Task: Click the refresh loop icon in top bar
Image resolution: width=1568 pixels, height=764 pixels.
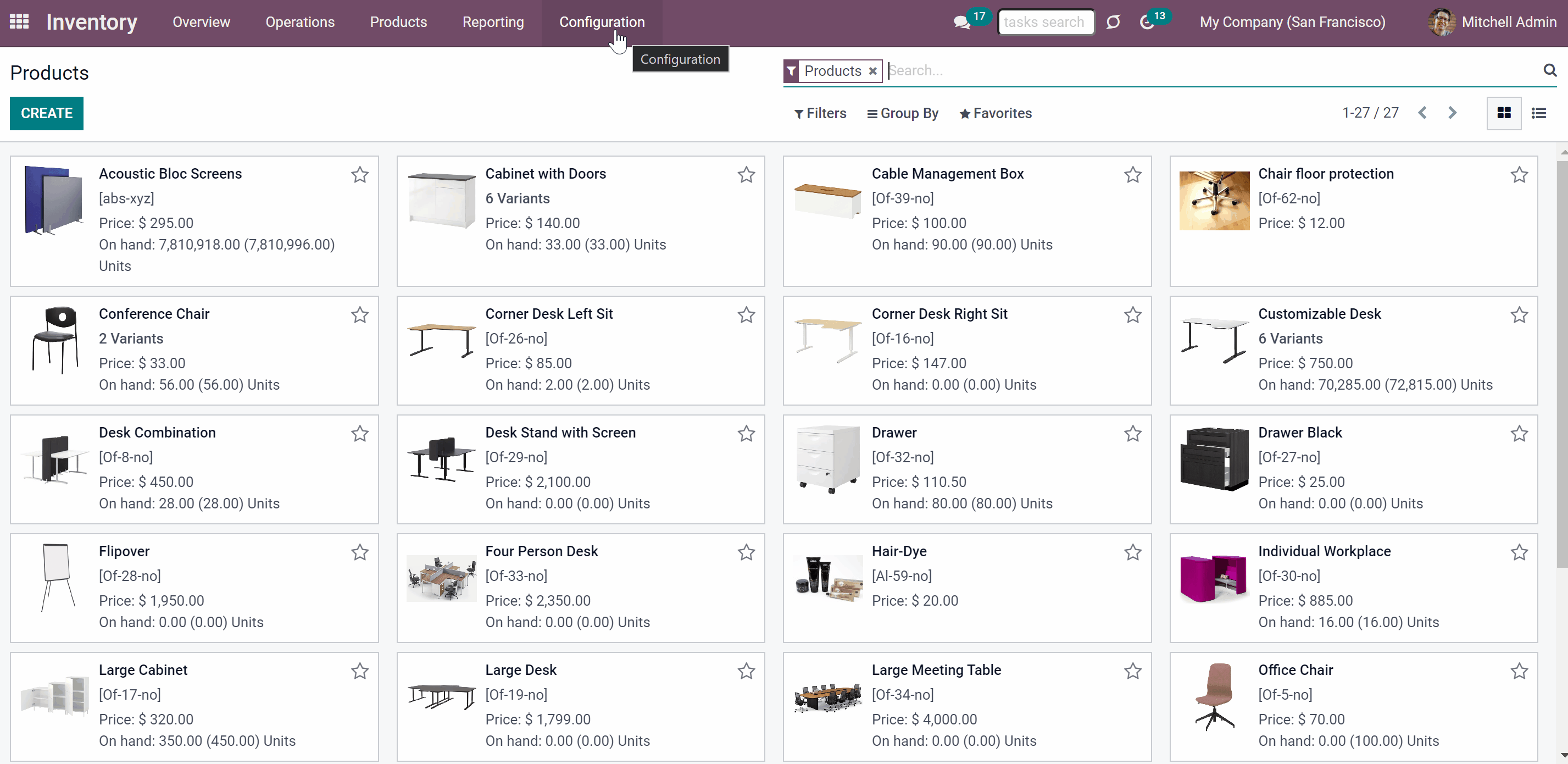Action: pyautogui.click(x=1113, y=23)
